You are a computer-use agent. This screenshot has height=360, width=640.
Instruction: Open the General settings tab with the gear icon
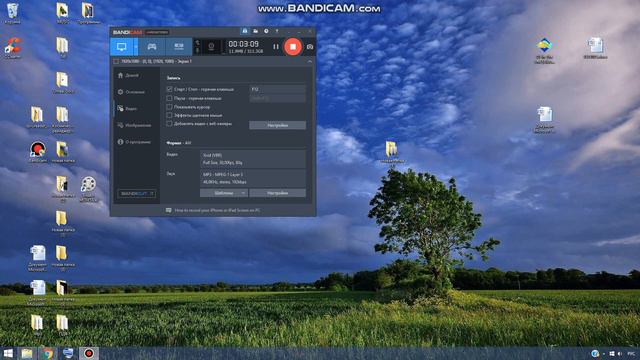coord(131,92)
